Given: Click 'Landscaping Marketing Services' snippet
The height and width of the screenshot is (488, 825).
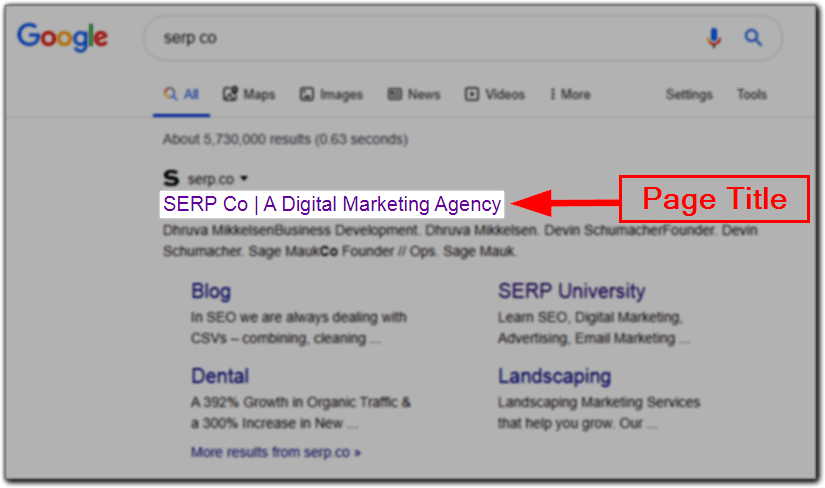Looking at the screenshot, I should (x=599, y=413).
